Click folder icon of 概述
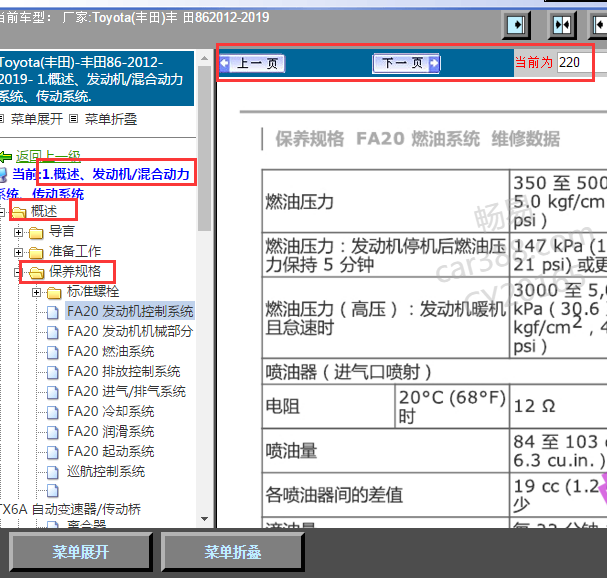Viewport: 607px width, 578px height. (19, 213)
